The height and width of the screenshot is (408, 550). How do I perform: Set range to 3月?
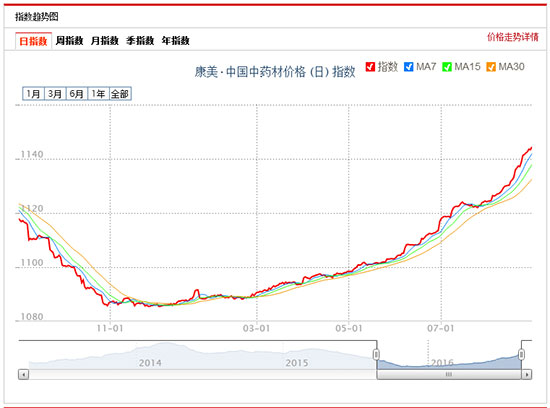(55, 94)
